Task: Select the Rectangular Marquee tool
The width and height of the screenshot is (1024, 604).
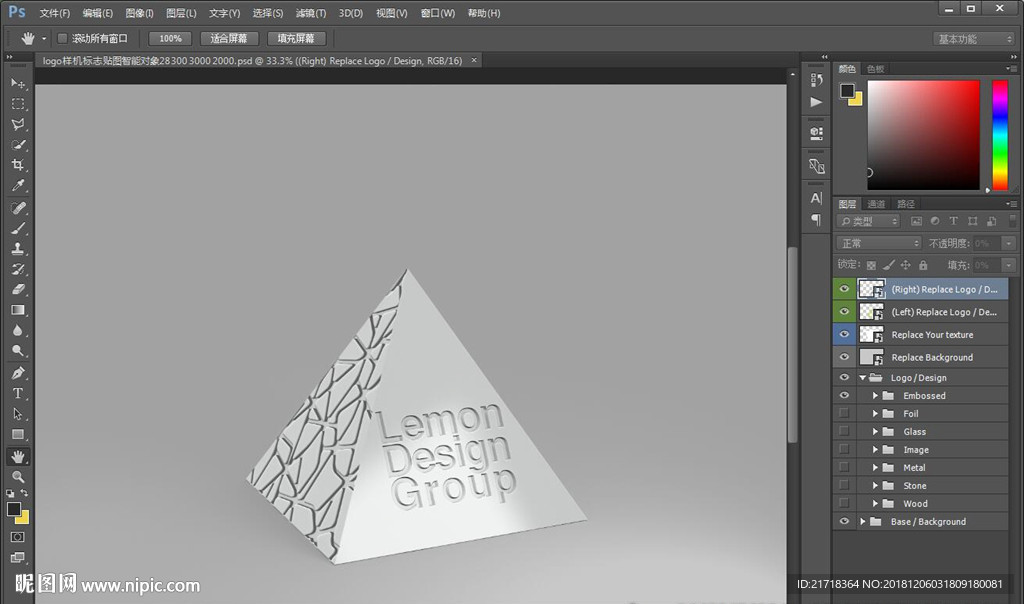Action: pyautogui.click(x=18, y=104)
